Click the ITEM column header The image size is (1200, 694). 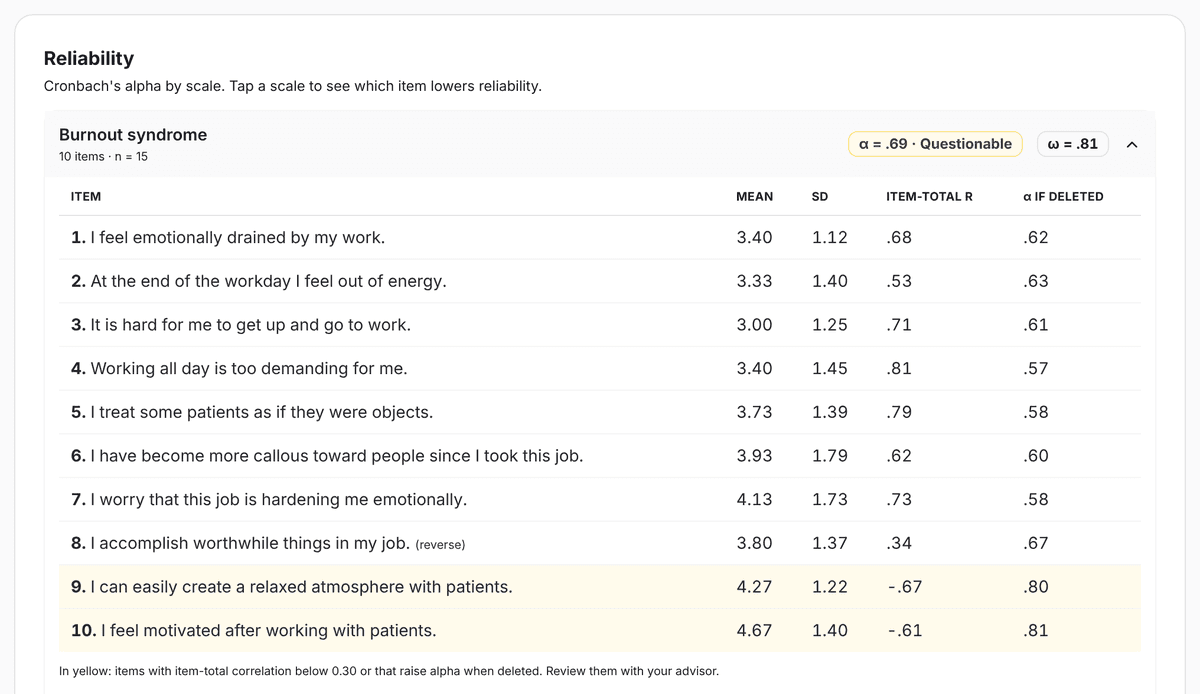coord(86,197)
